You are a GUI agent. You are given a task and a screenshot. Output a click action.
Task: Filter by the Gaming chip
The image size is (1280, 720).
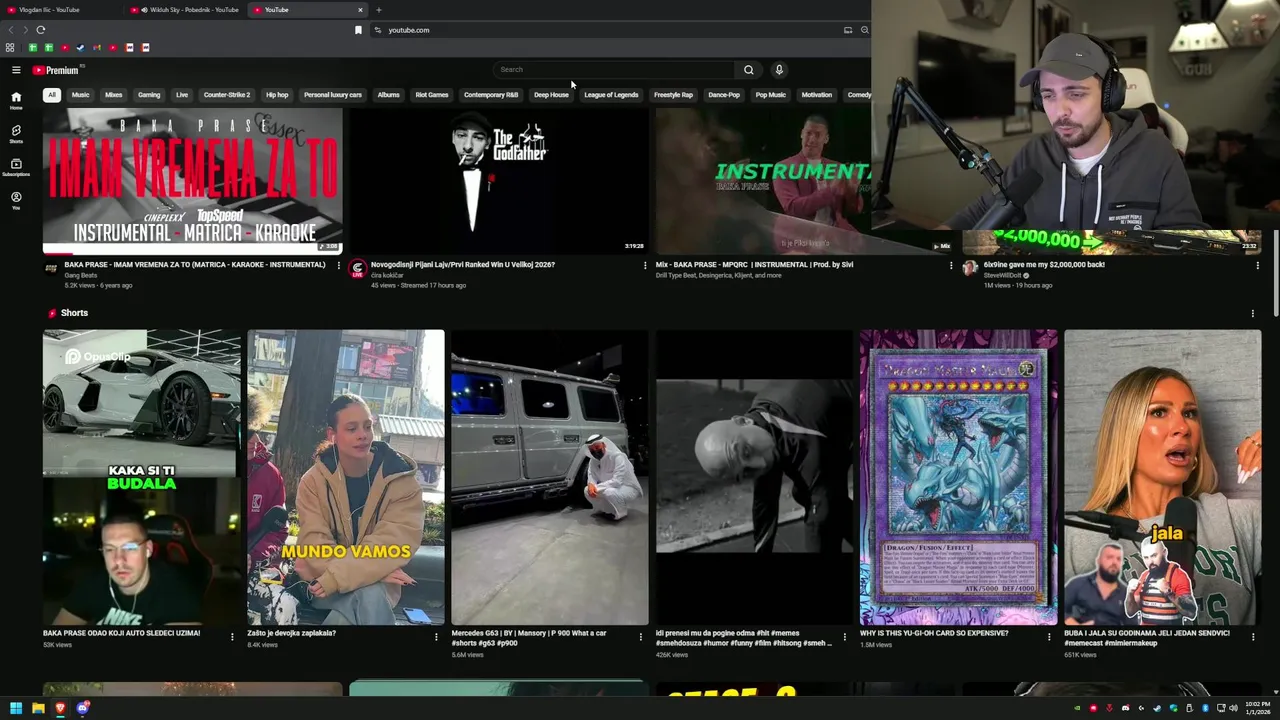[x=149, y=95]
